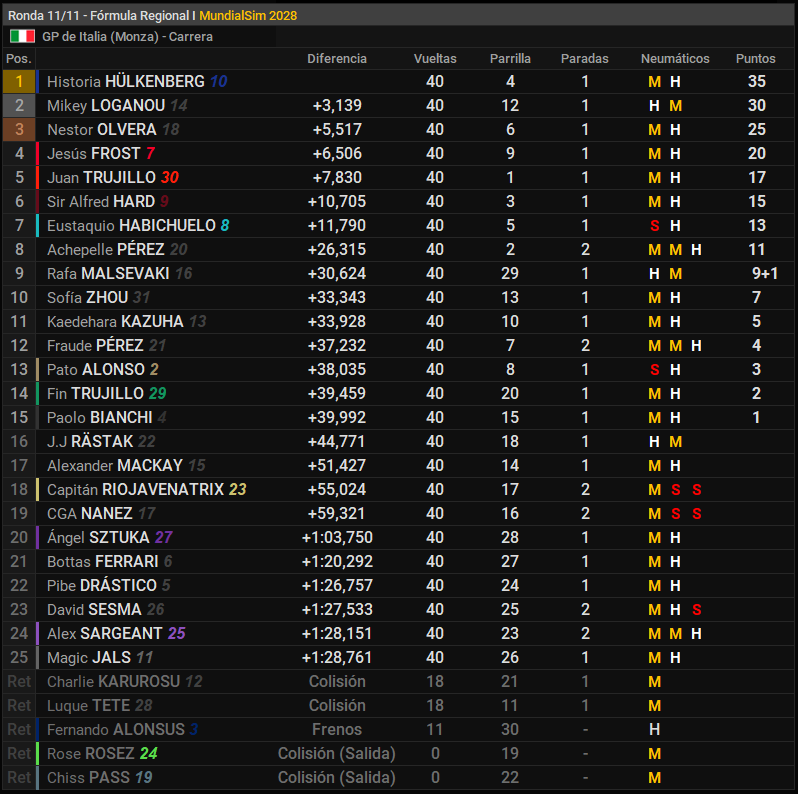Select driver Achepelle PÉREZ 20
The height and width of the screenshot is (794, 798).
click(x=117, y=249)
